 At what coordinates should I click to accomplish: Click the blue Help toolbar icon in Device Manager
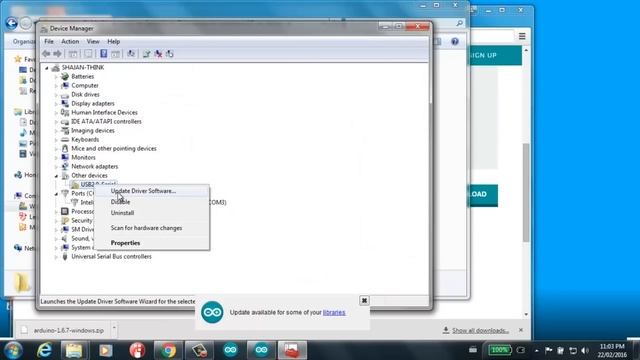click(x=104, y=53)
